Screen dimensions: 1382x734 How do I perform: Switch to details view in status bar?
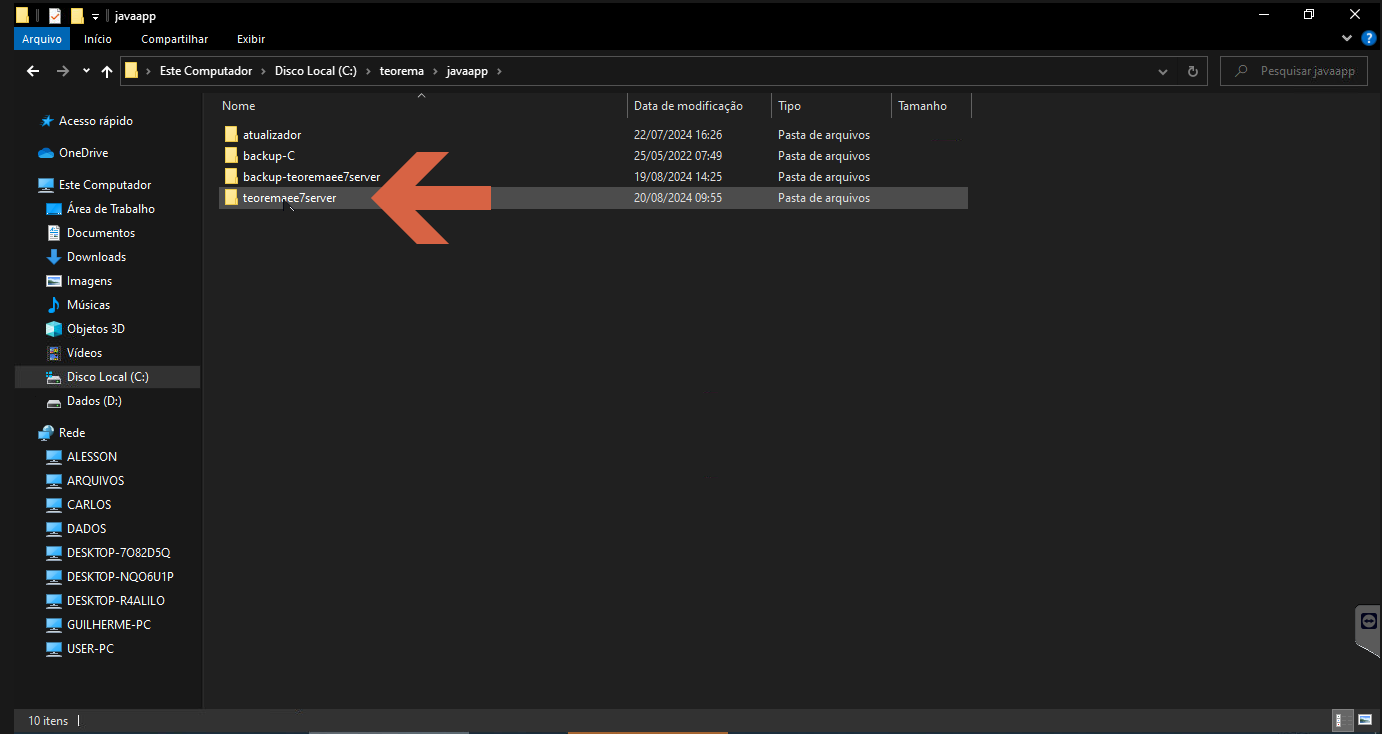(x=1343, y=720)
